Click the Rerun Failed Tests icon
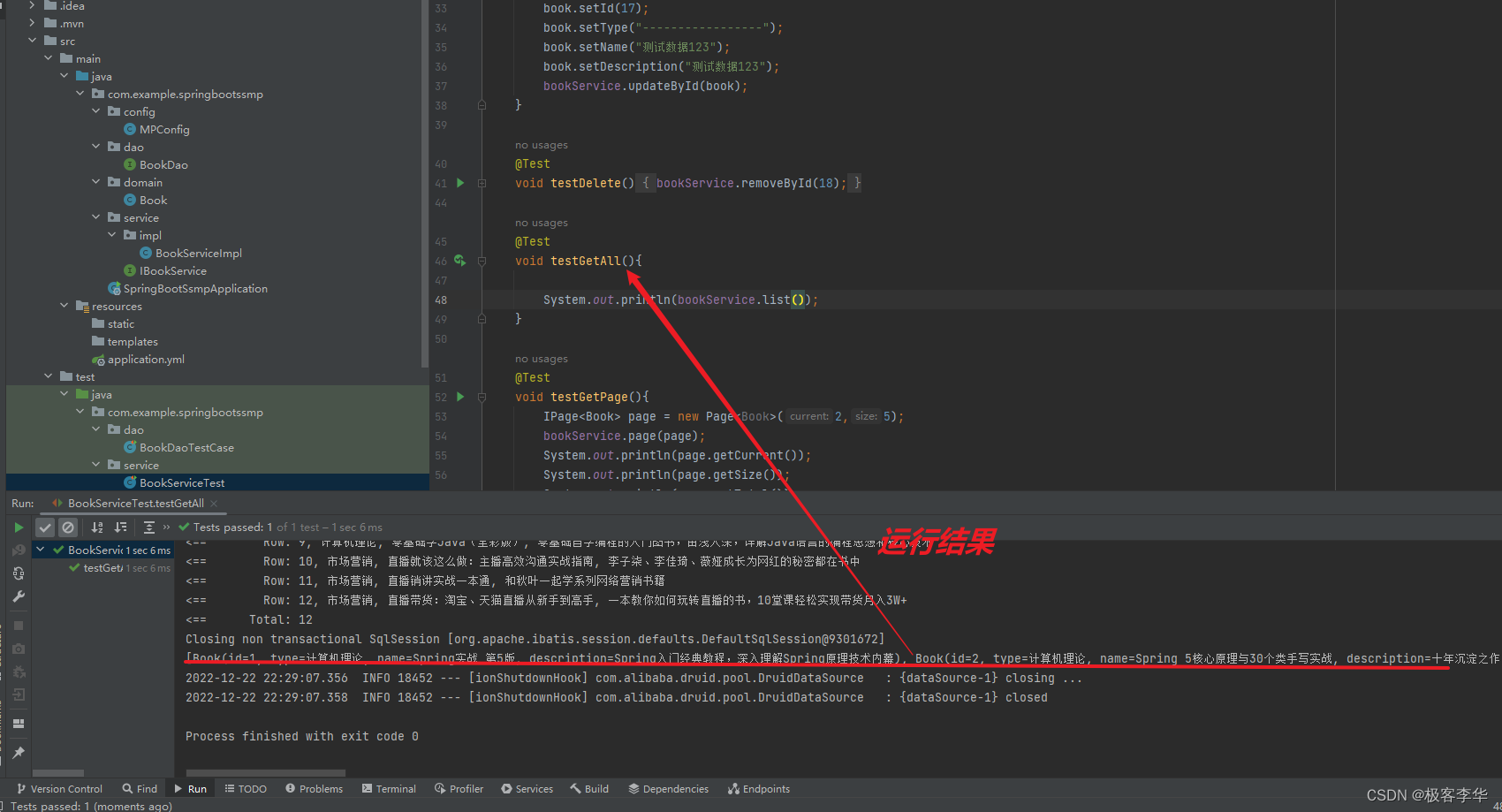Screen dimensions: 1502x812 point(19,550)
